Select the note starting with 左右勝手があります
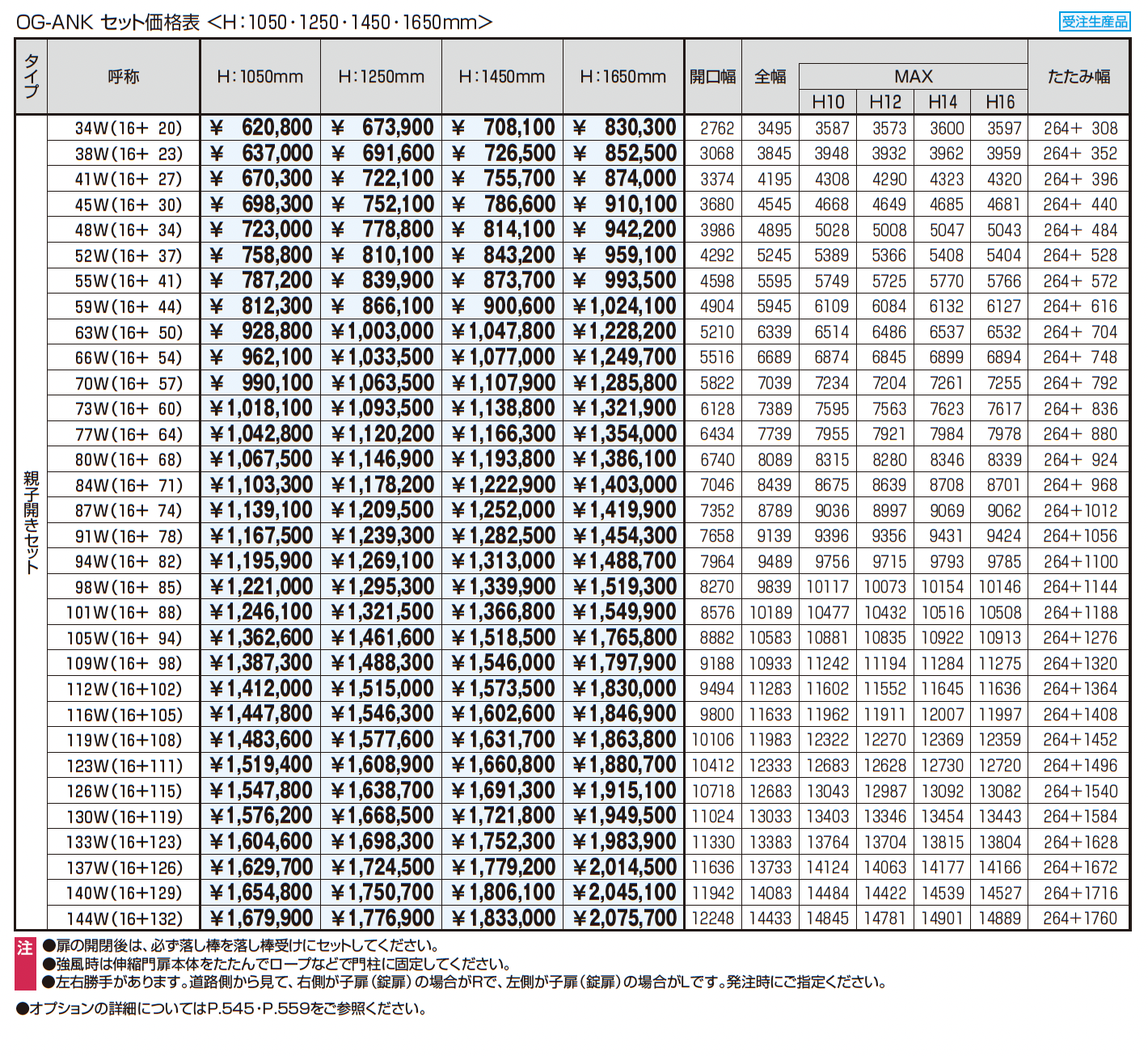The image size is (1148, 1056). coord(464,982)
